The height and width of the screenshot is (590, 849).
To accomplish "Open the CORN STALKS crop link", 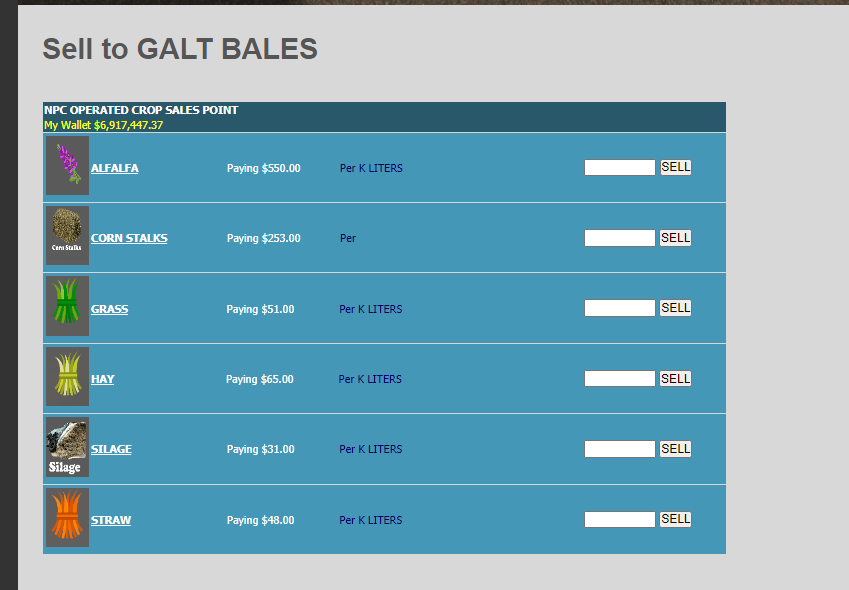I will pos(129,238).
